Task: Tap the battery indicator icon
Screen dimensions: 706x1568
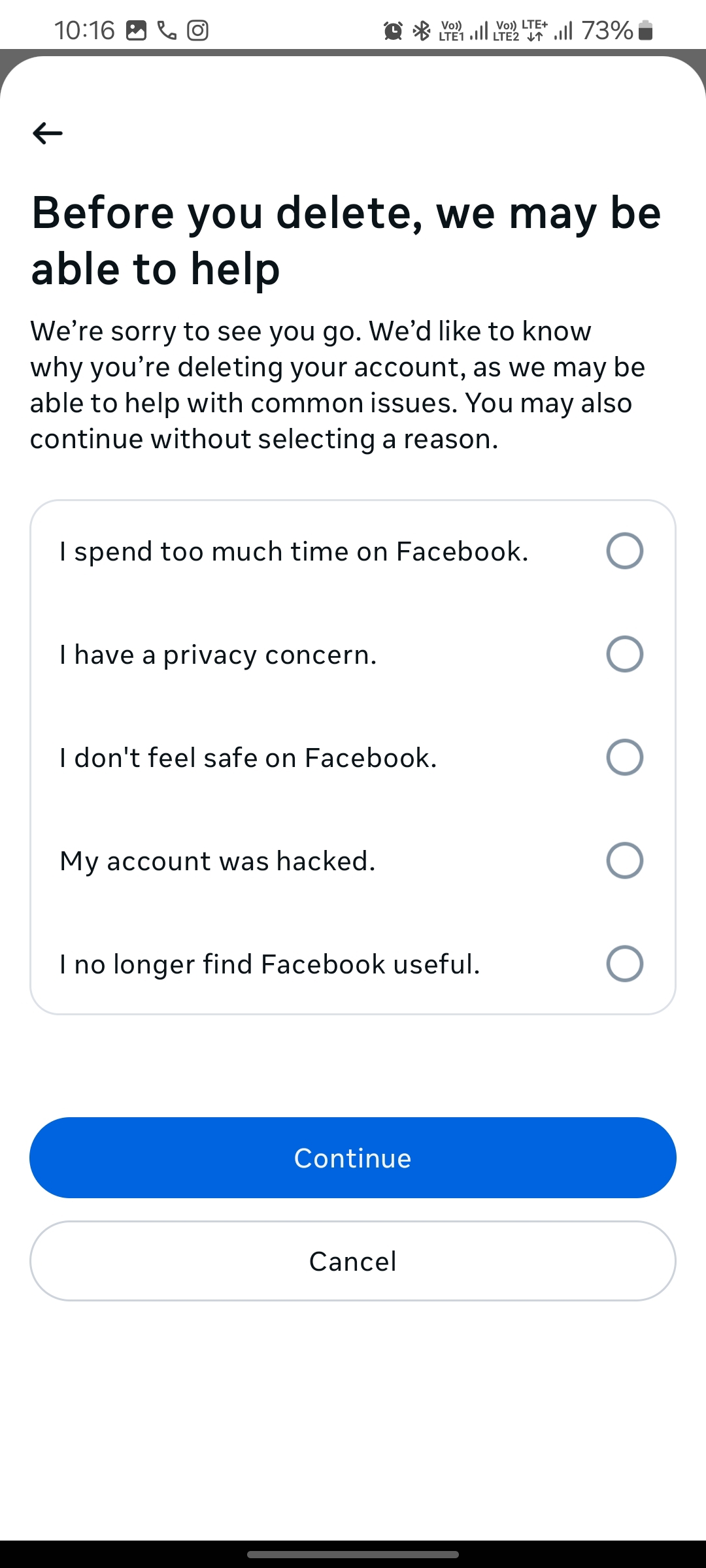Action: [x=645, y=30]
